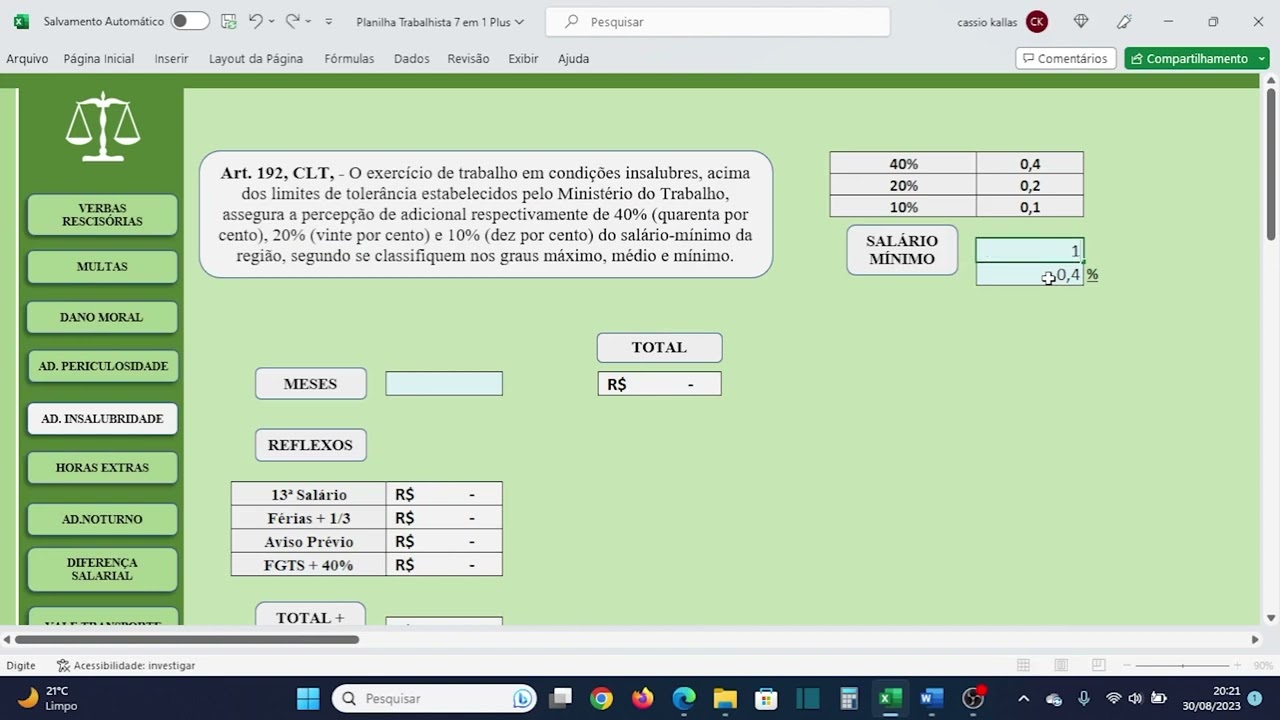Open Word from the taskbar
The width and height of the screenshot is (1280, 720).
coord(931,698)
